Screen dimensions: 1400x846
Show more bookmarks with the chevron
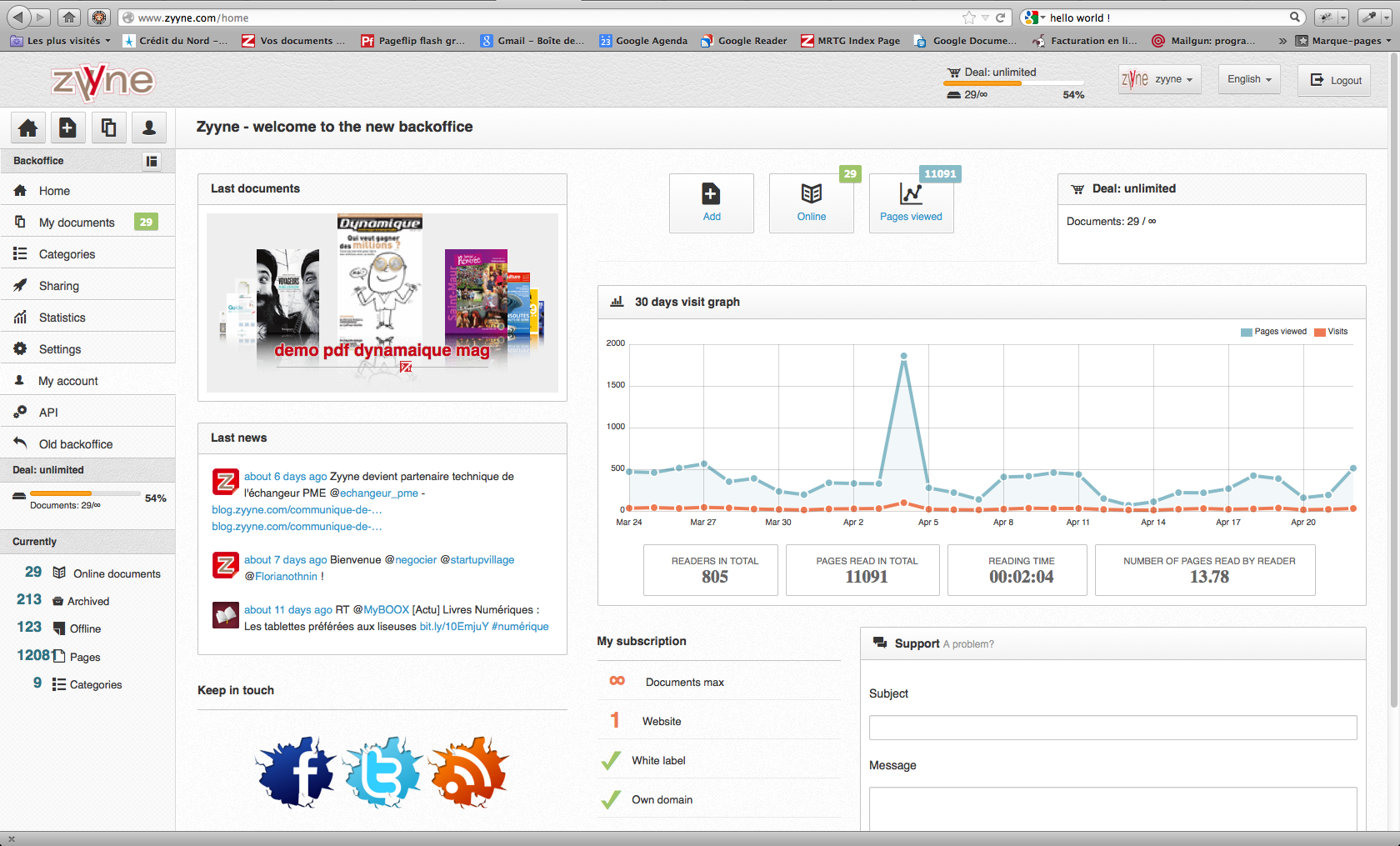pyautogui.click(x=1282, y=40)
